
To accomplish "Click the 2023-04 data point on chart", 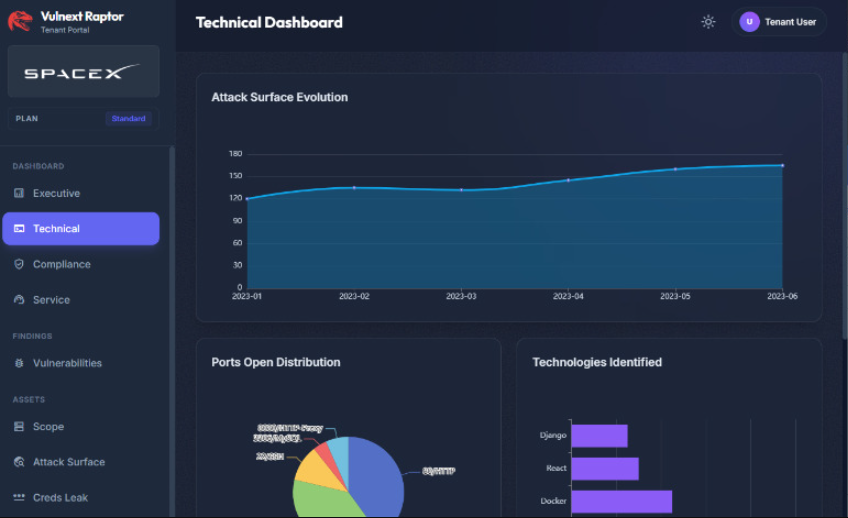I will (x=568, y=180).
